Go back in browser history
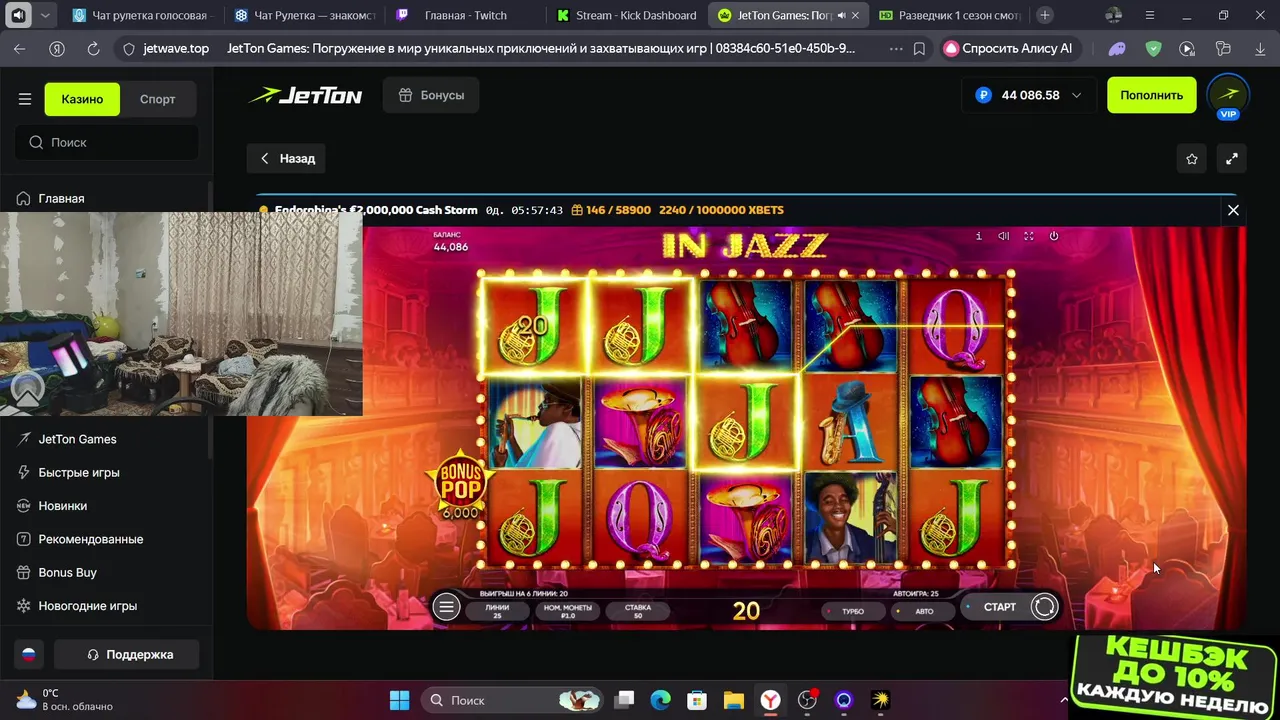Viewport: 1280px width, 720px height. tap(20, 48)
